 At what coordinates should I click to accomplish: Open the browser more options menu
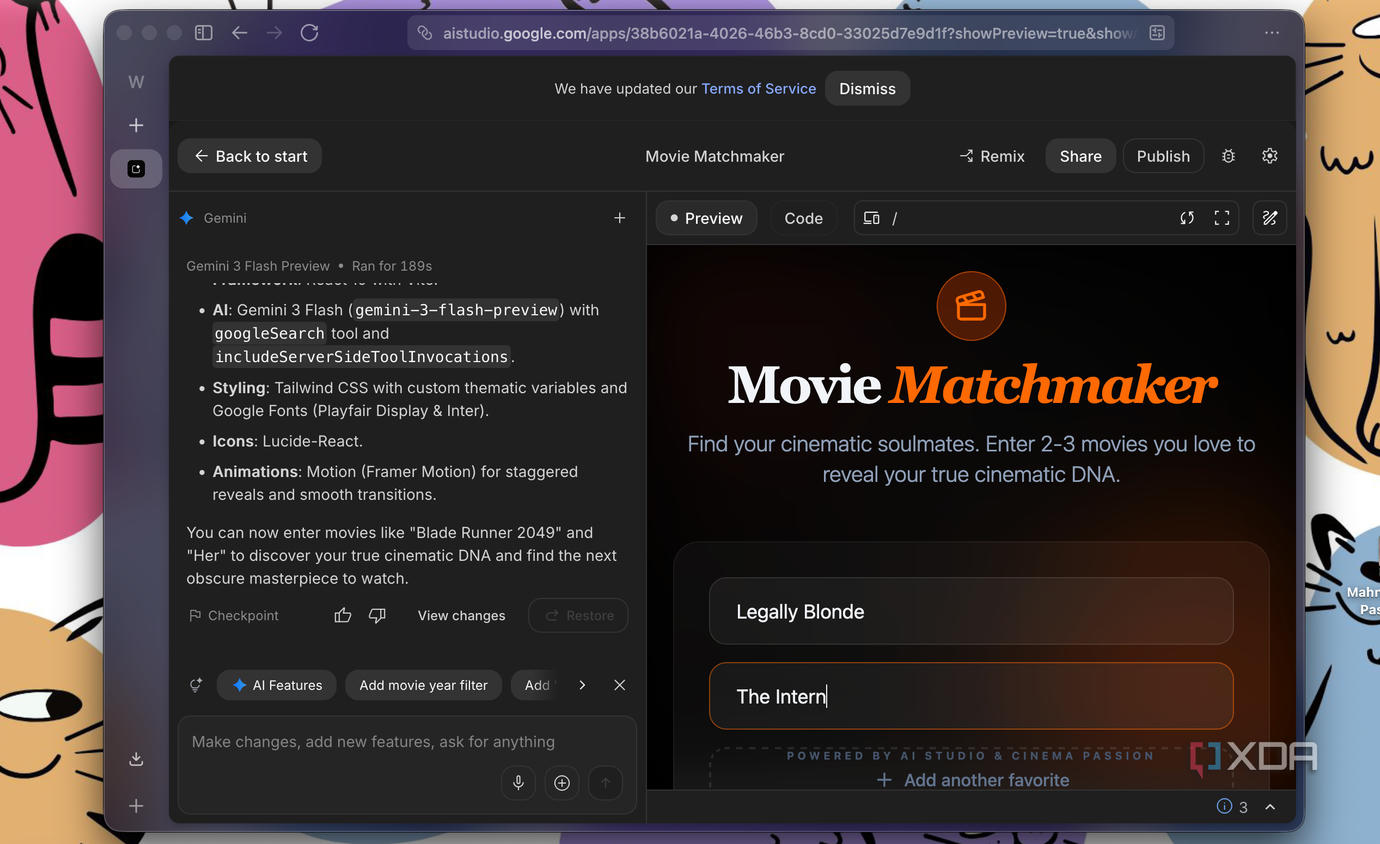point(1272,33)
